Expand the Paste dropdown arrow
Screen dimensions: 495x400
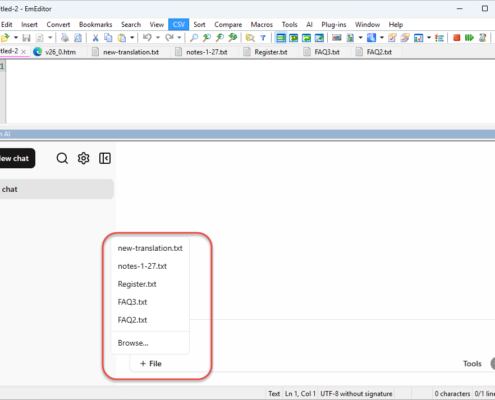132,38
